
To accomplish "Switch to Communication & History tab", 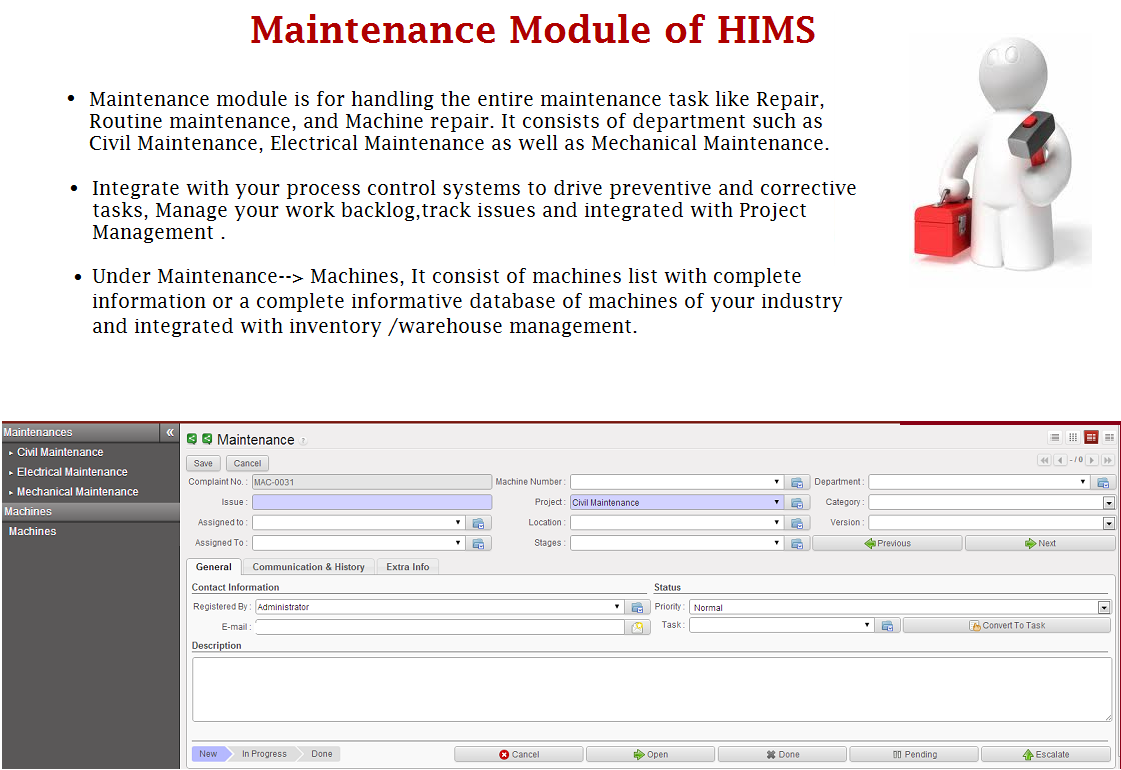I will pyautogui.click(x=308, y=567).
